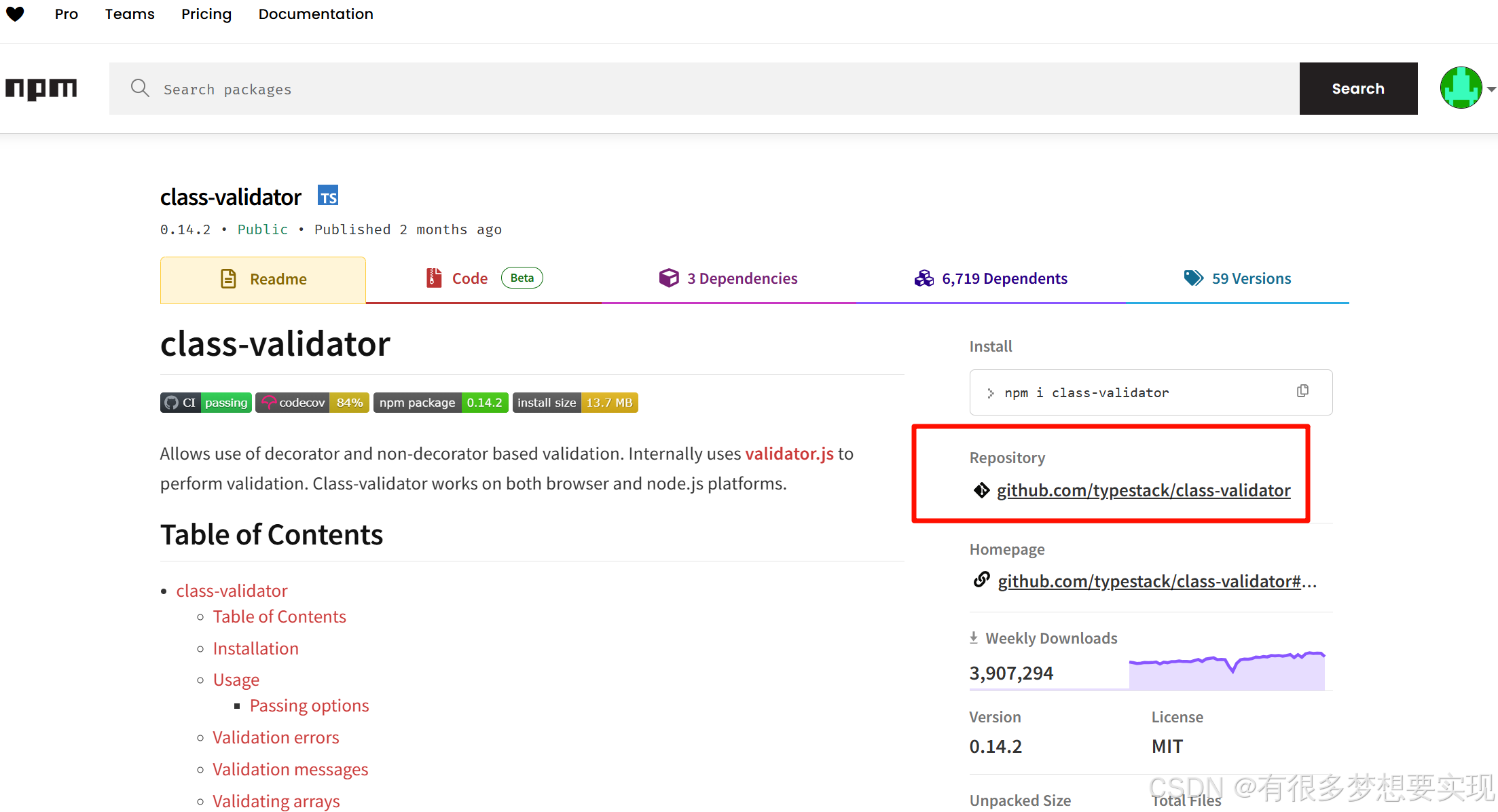Viewport: 1498px width, 812px height.
Task: Jump to the Installation section
Action: click(x=255, y=648)
